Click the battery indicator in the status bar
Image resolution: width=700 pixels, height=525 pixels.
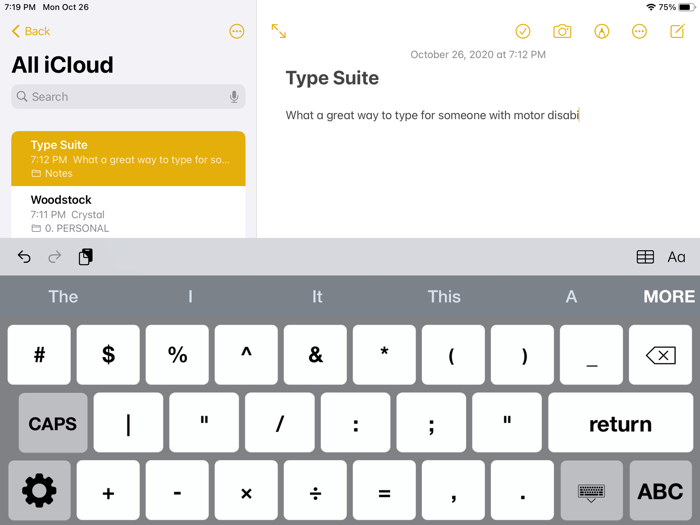tap(685, 7)
